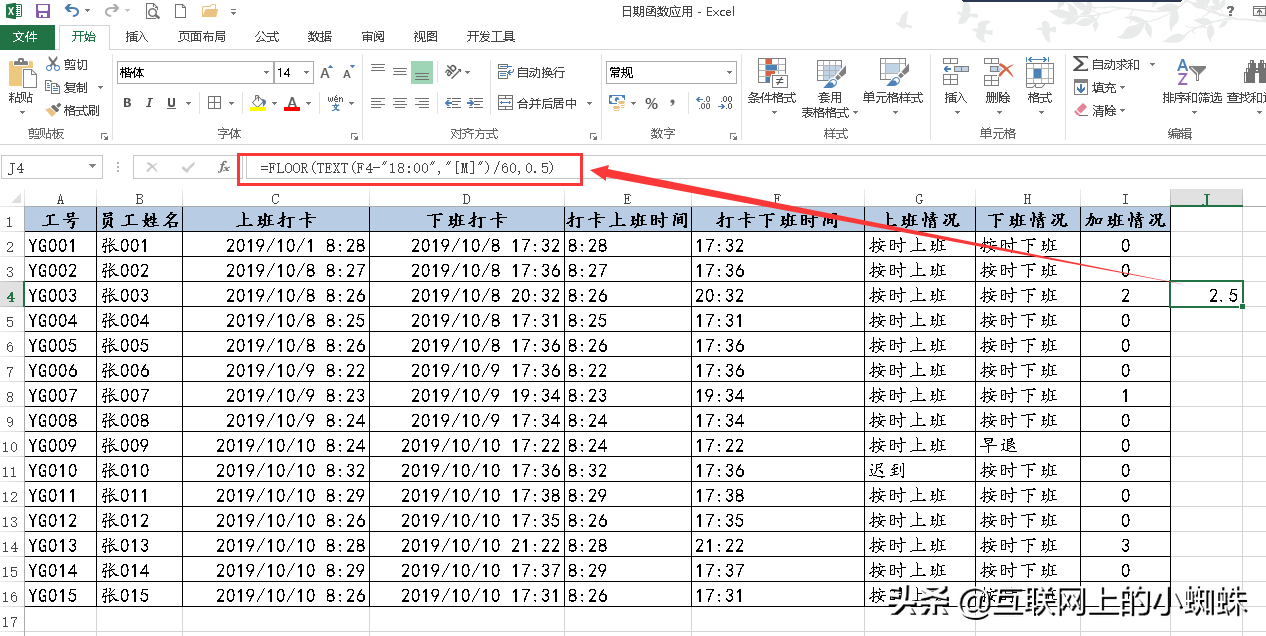1266x636 pixels.
Task: Save the workbook using the floppy disk icon
Action: tap(43, 12)
